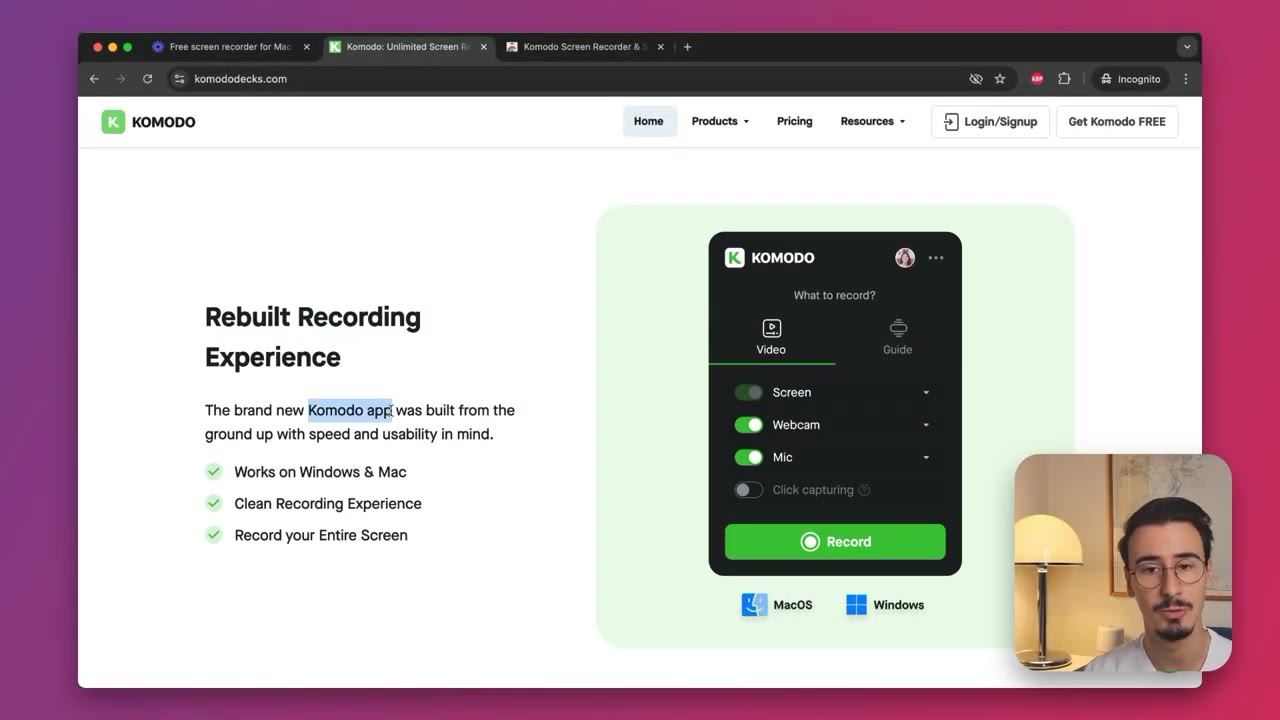The image size is (1280, 720).
Task: Click the 'Record your Entire Screen' text
Action: 321,535
